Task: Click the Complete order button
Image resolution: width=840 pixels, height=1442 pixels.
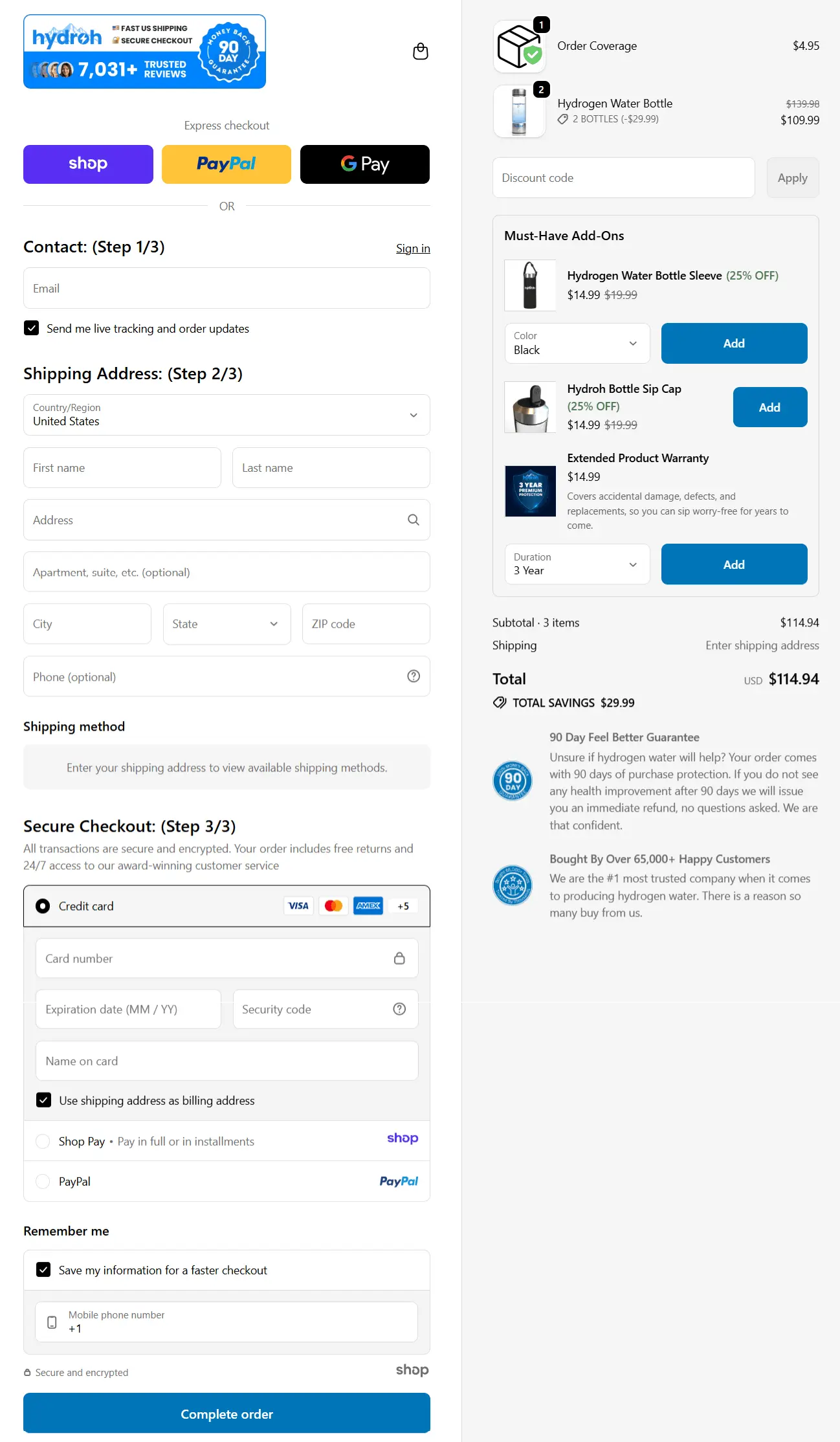Action: tap(227, 1414)
